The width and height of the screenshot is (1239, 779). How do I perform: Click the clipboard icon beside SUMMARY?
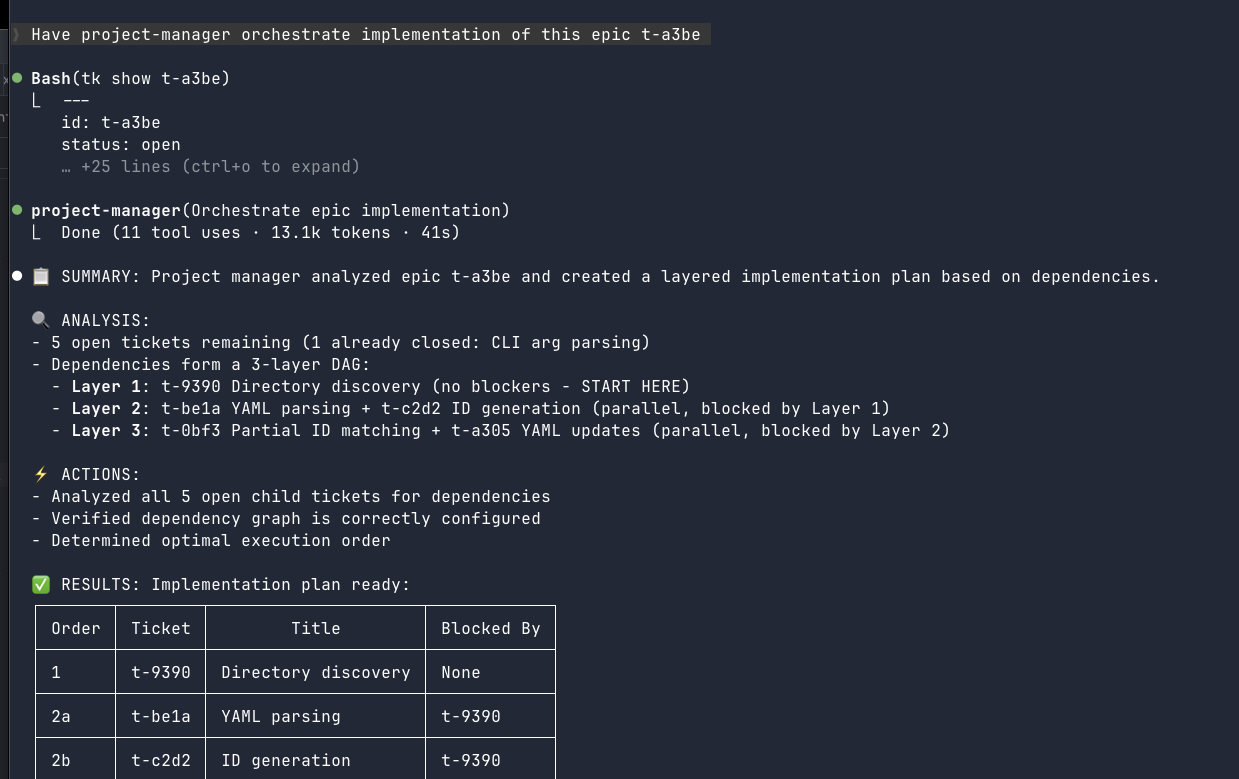(41, 277)
